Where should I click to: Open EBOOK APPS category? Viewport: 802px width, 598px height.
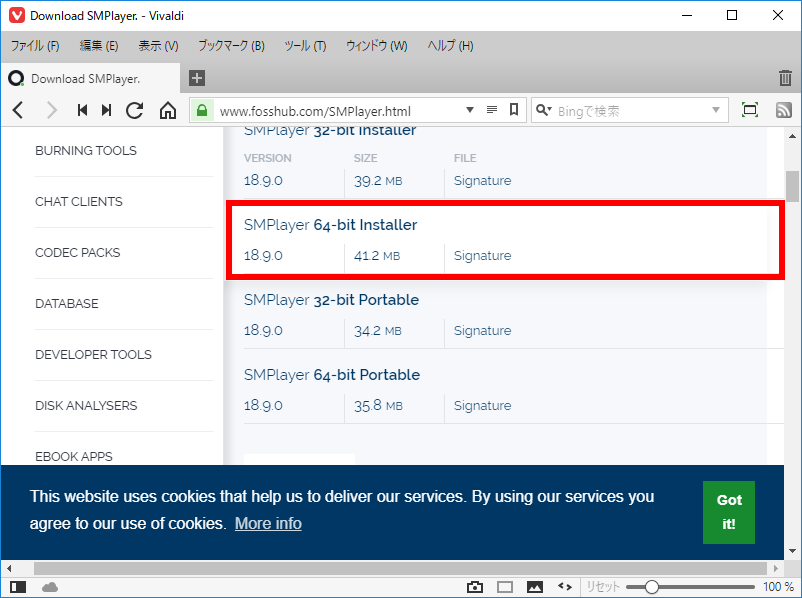pyautogui.click(x=74, y=456)
